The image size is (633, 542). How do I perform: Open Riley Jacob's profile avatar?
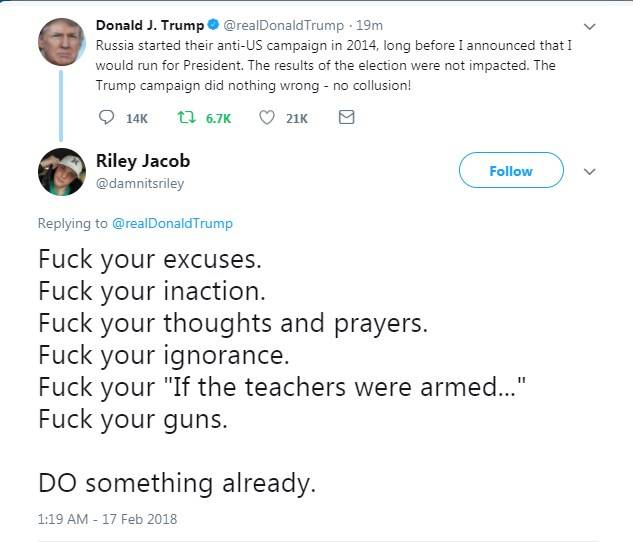(62, 172)
